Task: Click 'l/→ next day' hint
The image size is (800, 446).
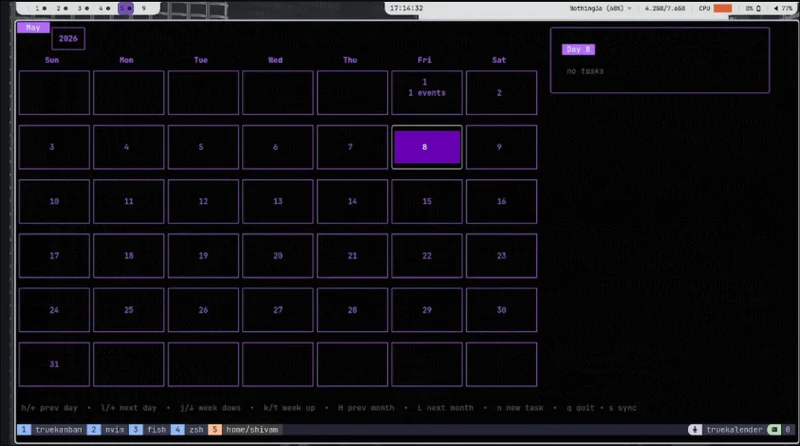Action: tap(128, 408)
